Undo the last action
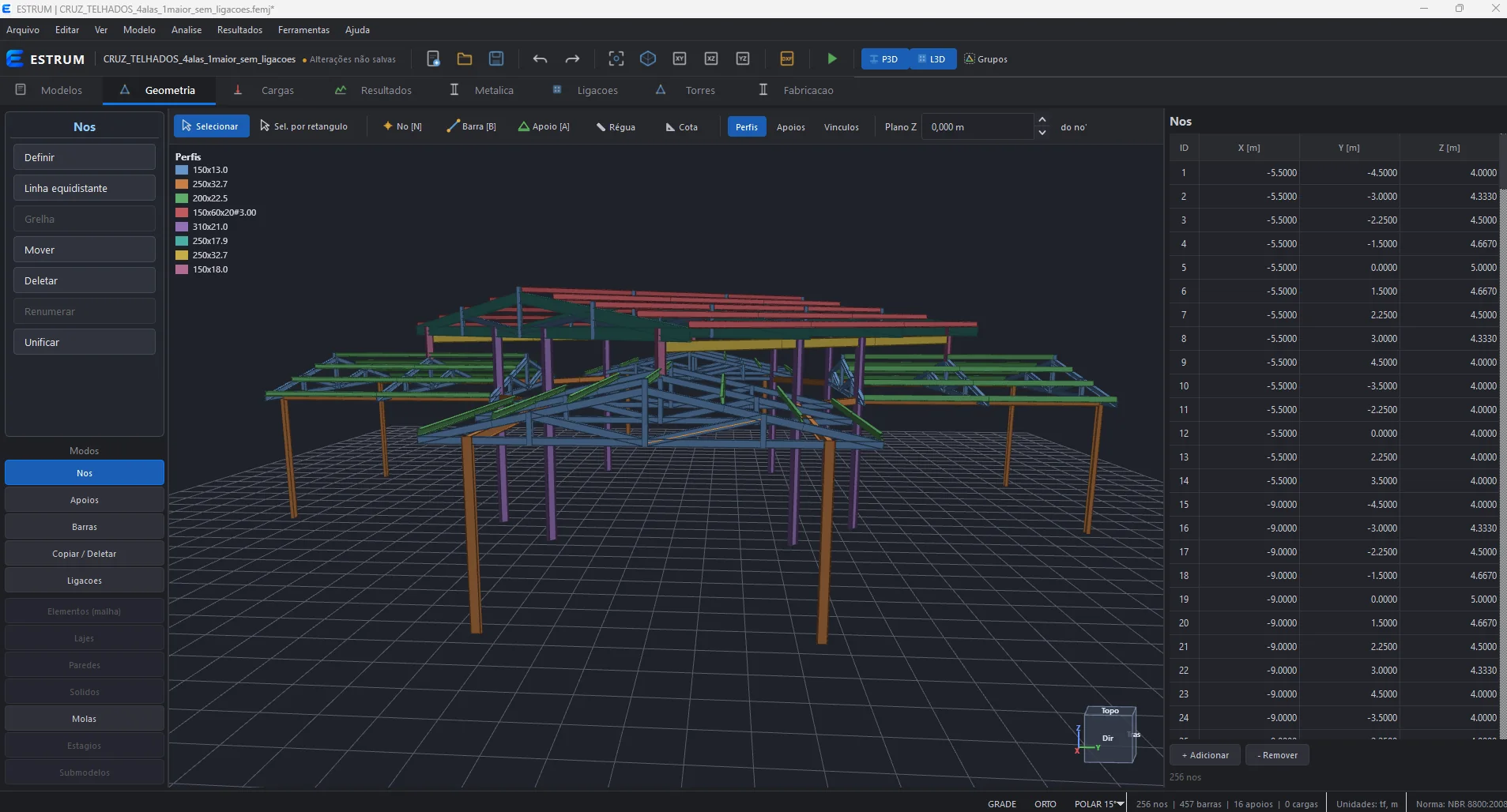This screenshot has width=1507, height=812. click(x=540, y=58)
